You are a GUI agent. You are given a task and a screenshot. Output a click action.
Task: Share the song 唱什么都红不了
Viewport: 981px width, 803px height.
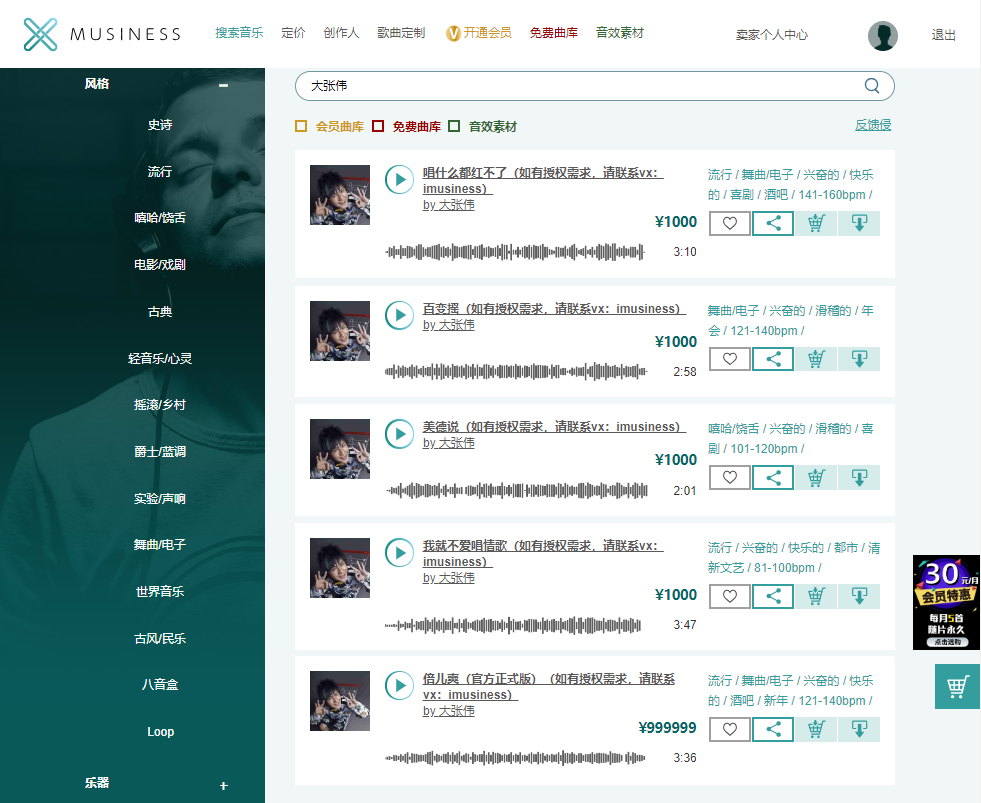(x=773, y=223)
